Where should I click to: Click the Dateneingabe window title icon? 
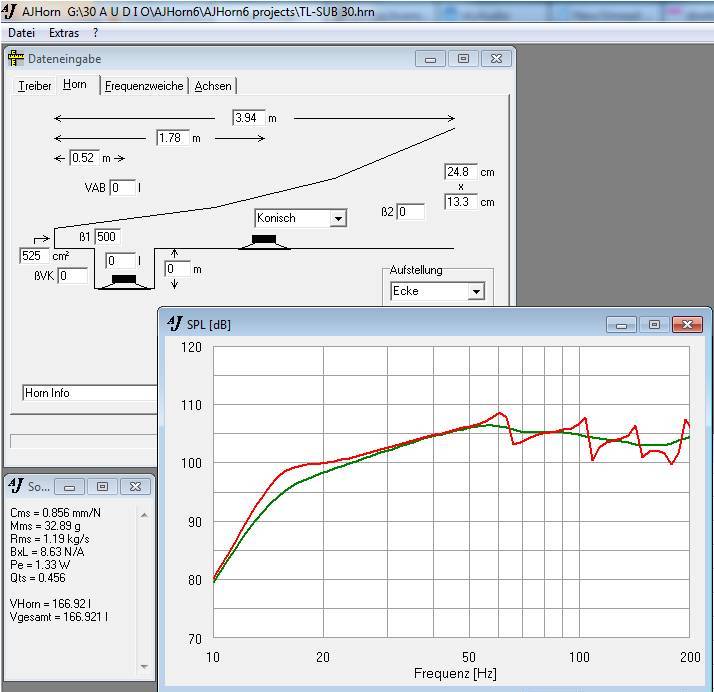click(x=16, y=59)
